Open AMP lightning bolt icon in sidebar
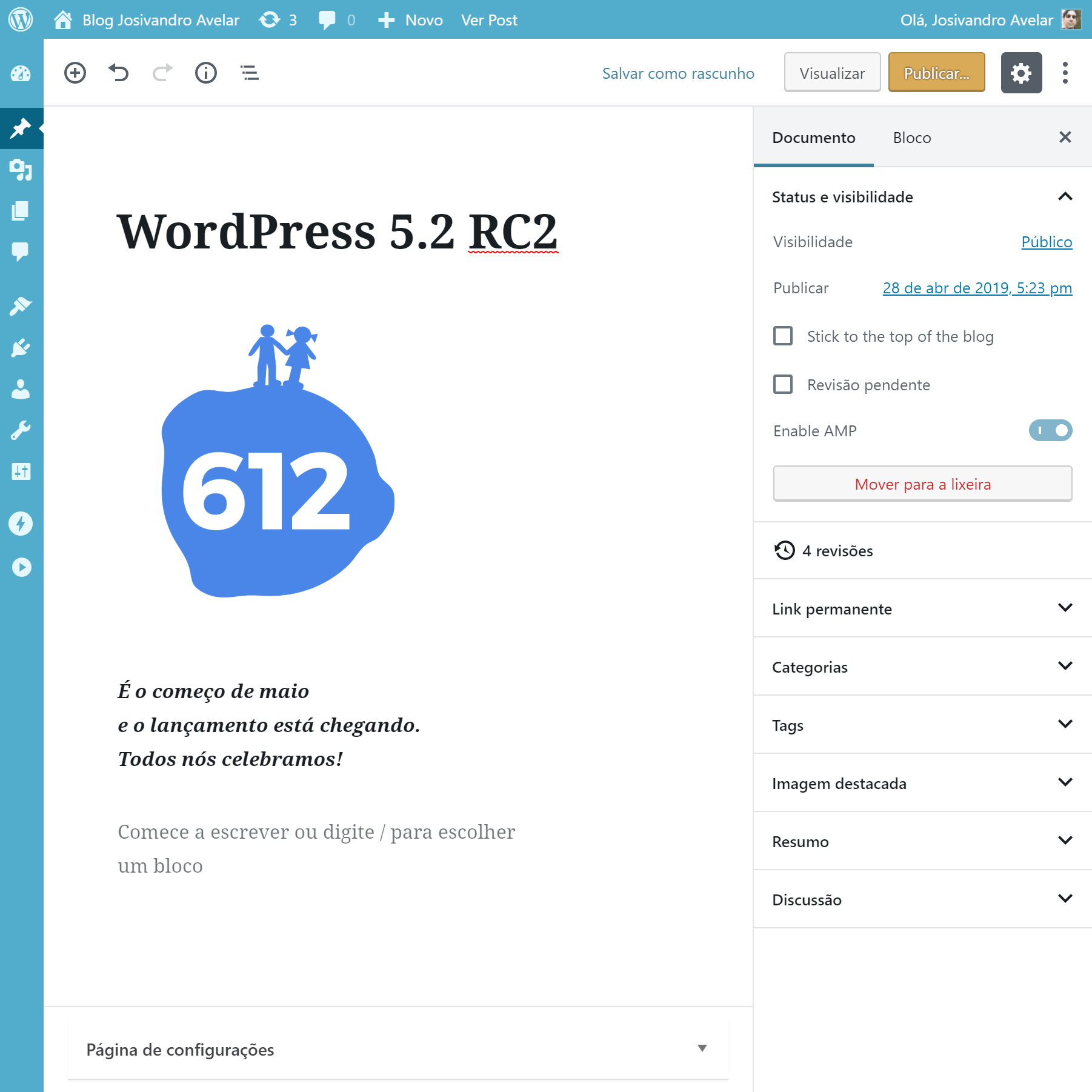The image size is (1092, 1092). coord(21,523)
